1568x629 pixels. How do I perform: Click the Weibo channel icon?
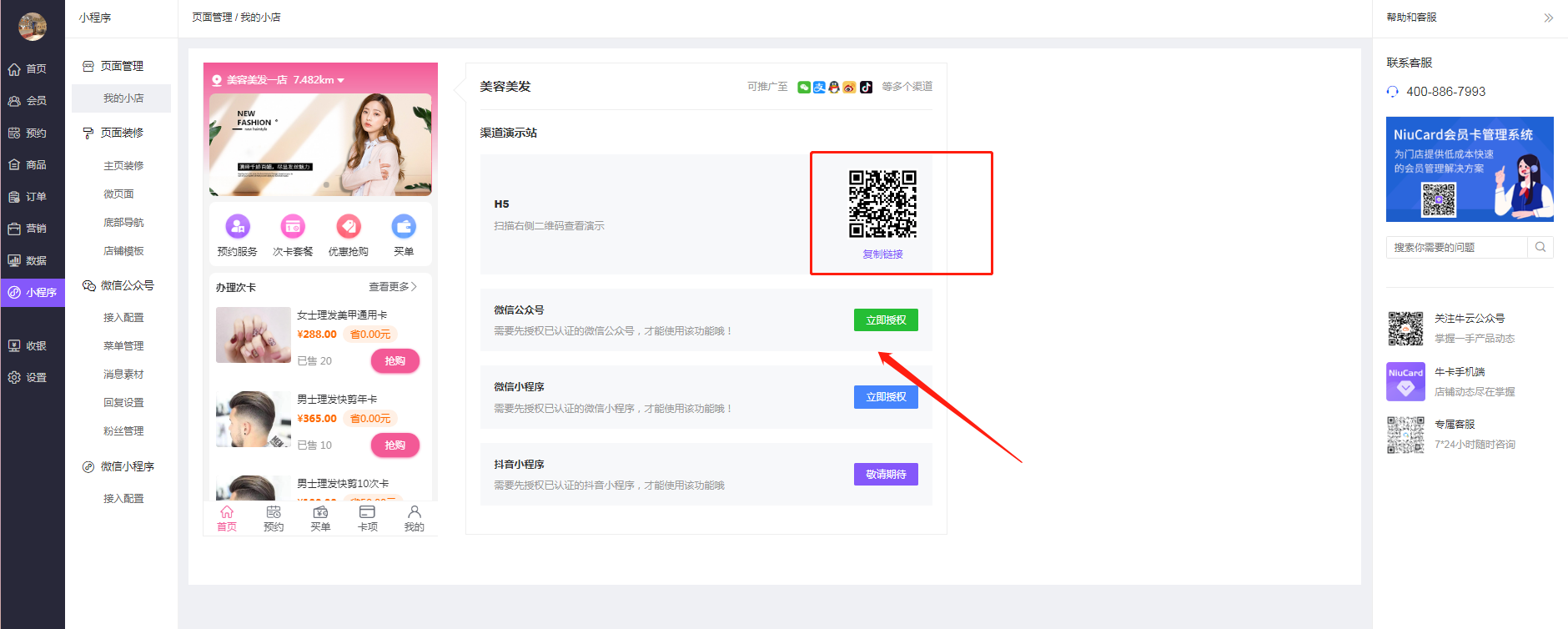(x=849, y=87)
